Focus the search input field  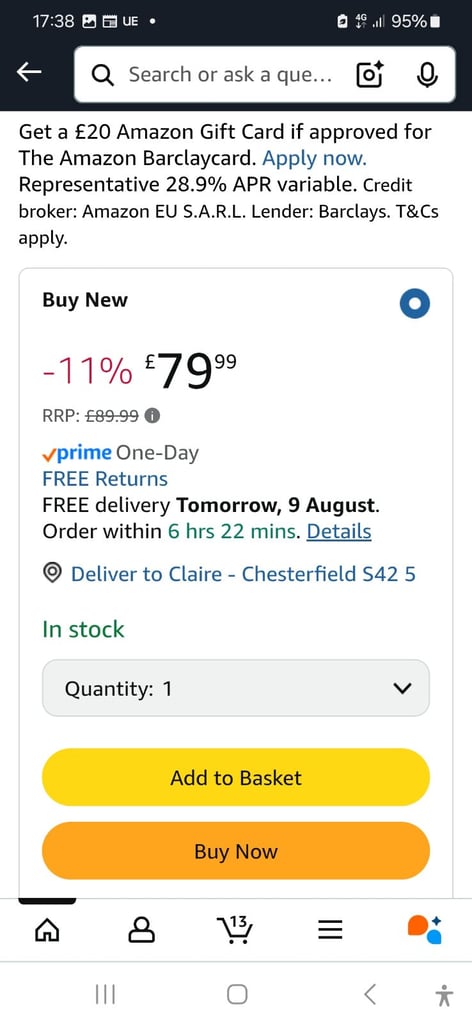(230, 75)
